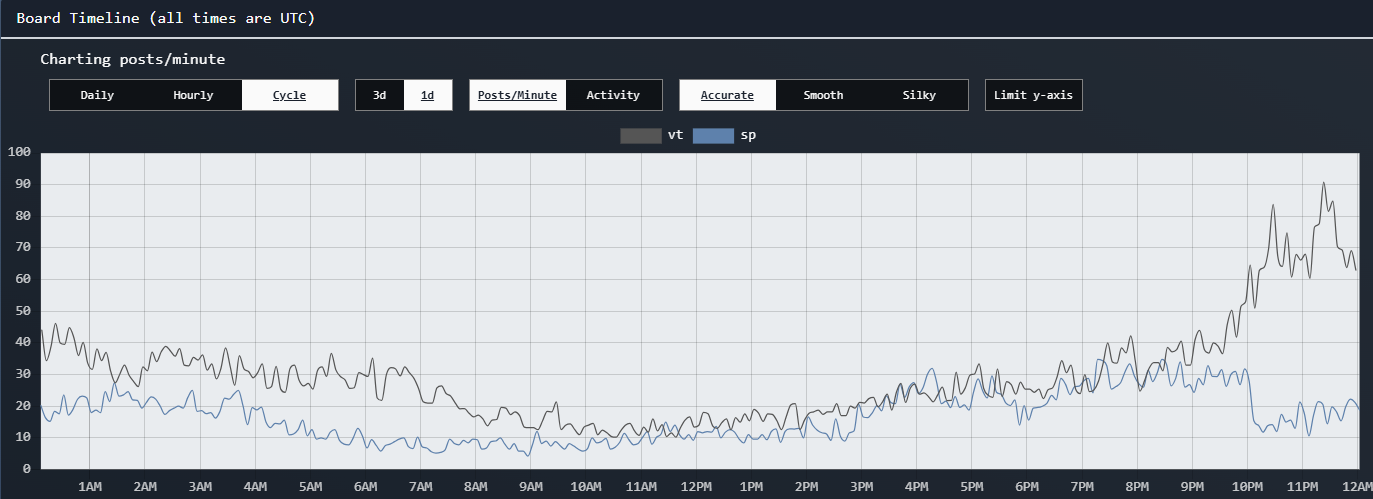Select Silky smoothing option
Viewport: 1373px width, 499px height.
coord(919,95)
